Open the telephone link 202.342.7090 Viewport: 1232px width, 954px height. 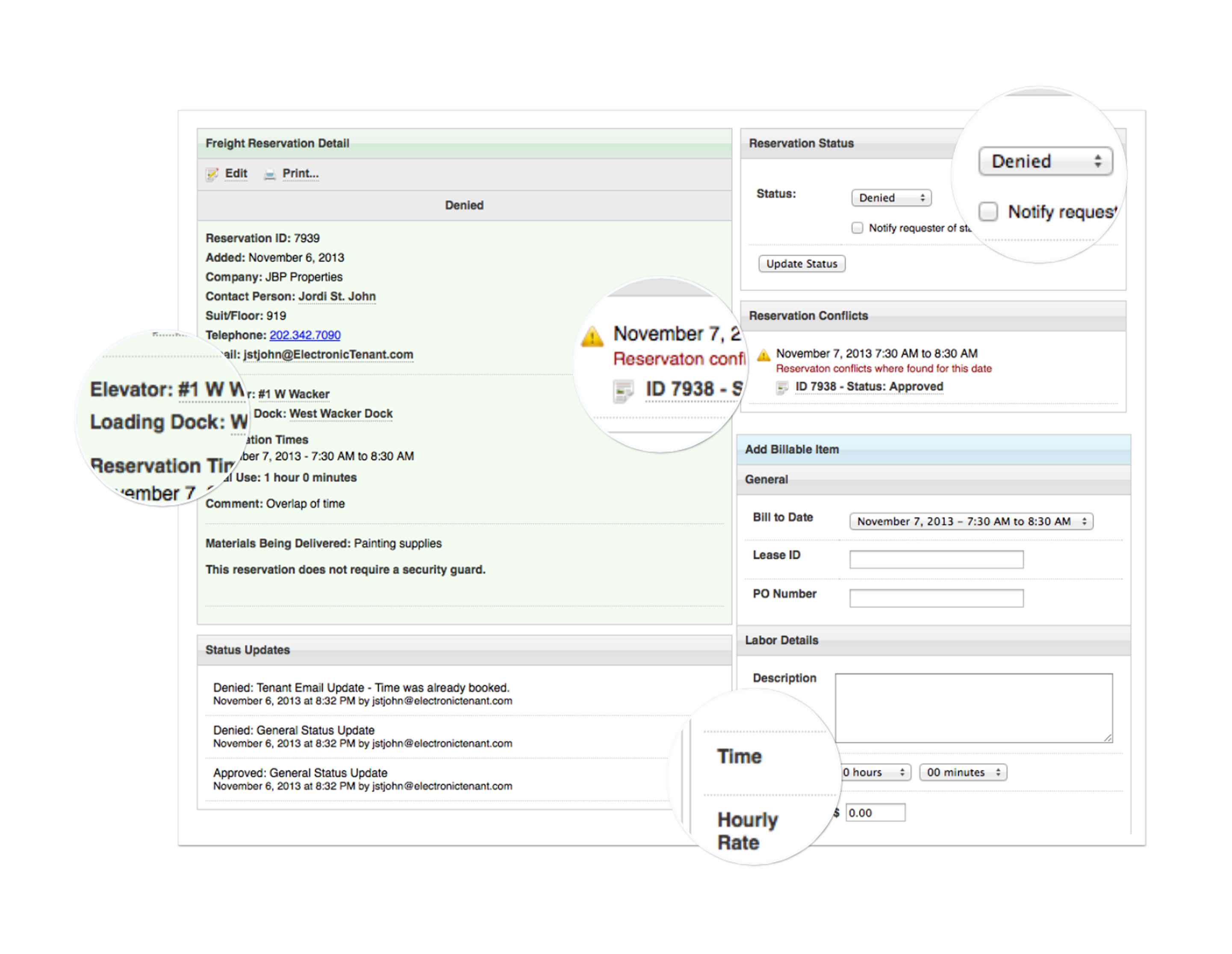305,335
